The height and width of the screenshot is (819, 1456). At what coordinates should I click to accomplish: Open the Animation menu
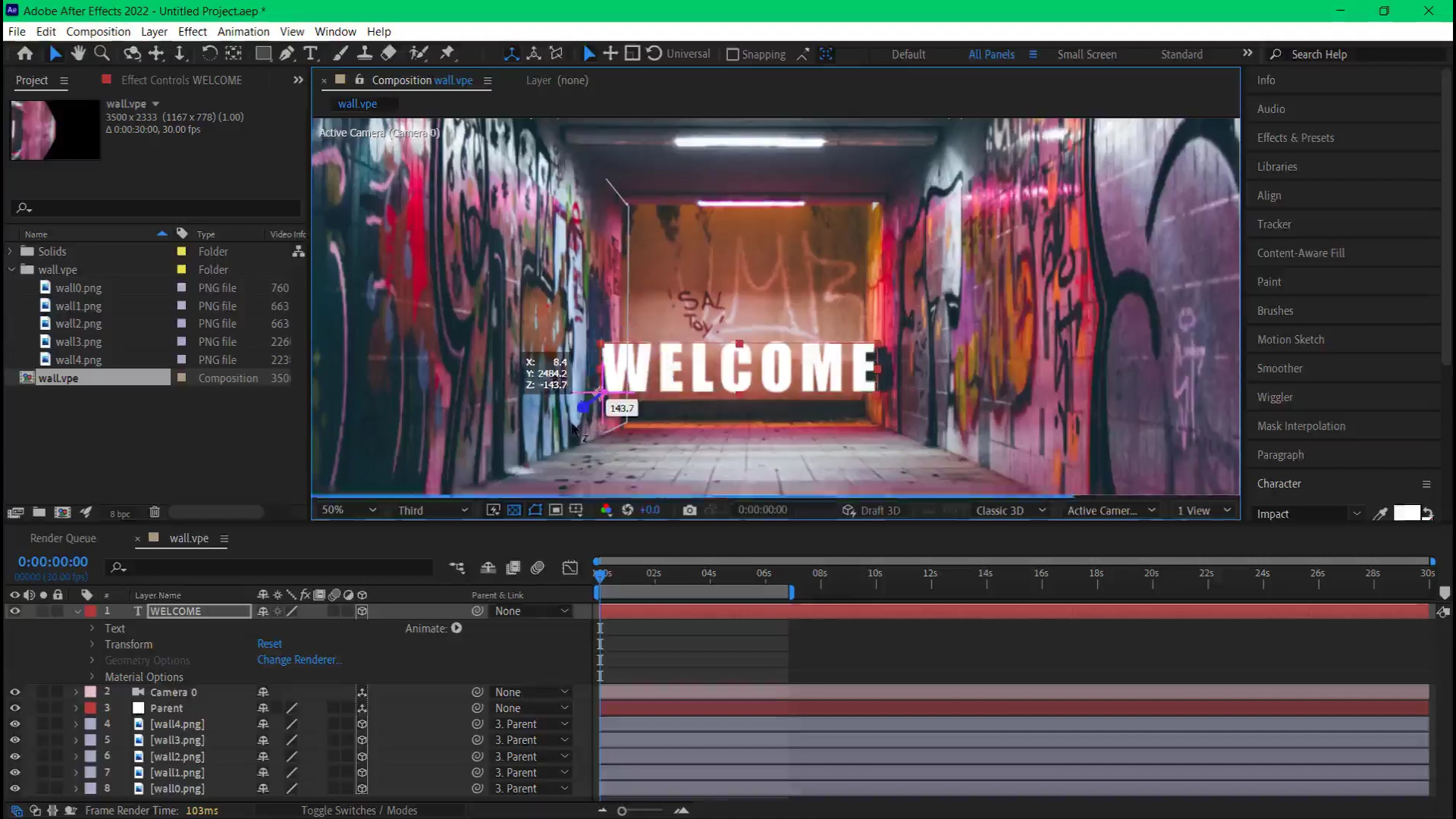click(x=243, y=31)
